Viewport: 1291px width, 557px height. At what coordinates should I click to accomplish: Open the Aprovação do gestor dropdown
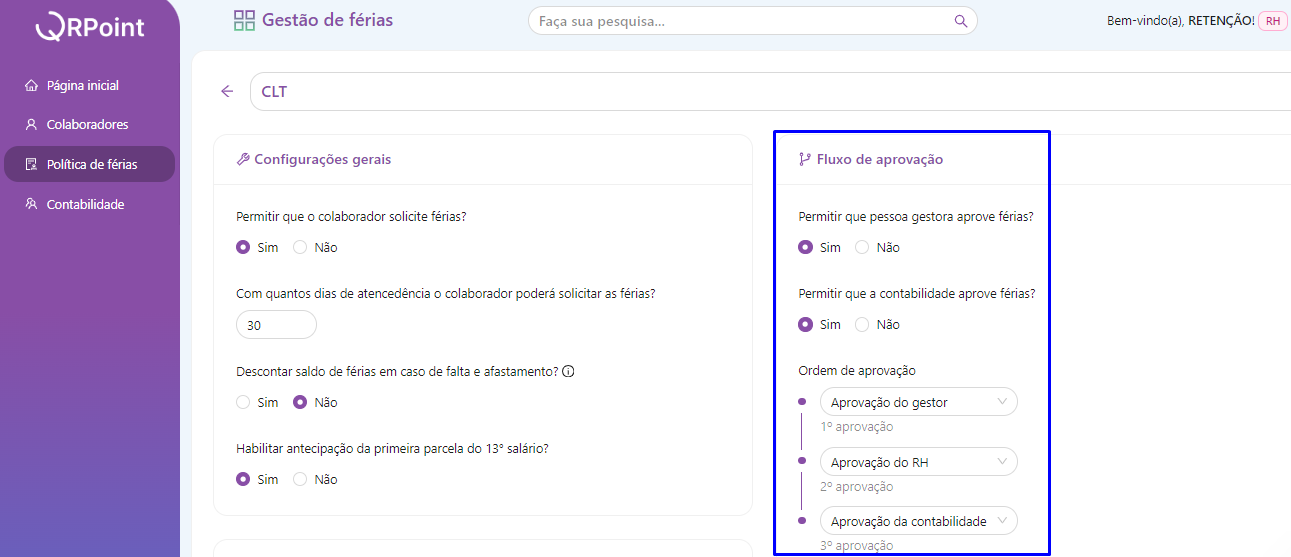pos(918,402)
